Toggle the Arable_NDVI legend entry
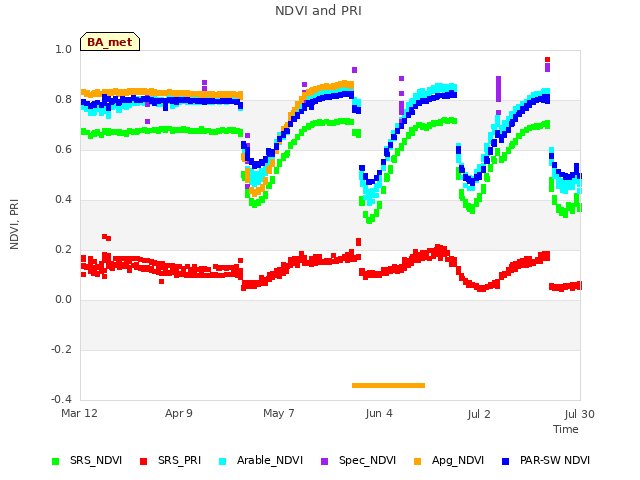 261,461
